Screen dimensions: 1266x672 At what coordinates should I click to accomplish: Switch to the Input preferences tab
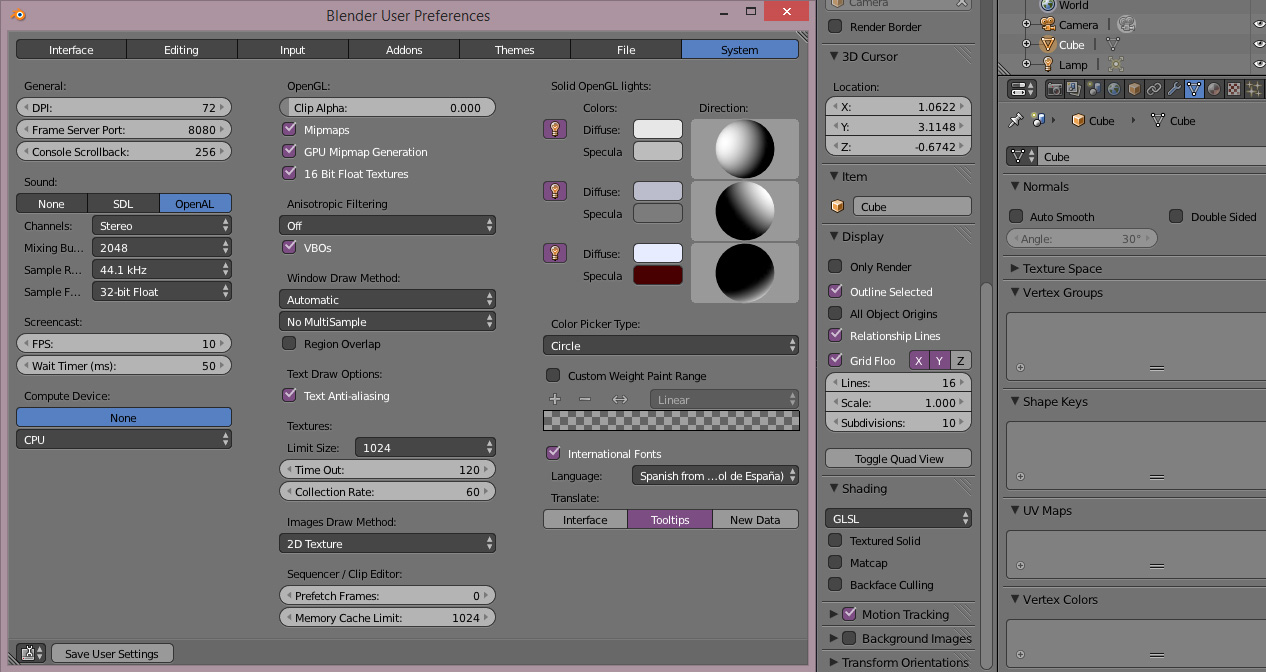point(293,50)
